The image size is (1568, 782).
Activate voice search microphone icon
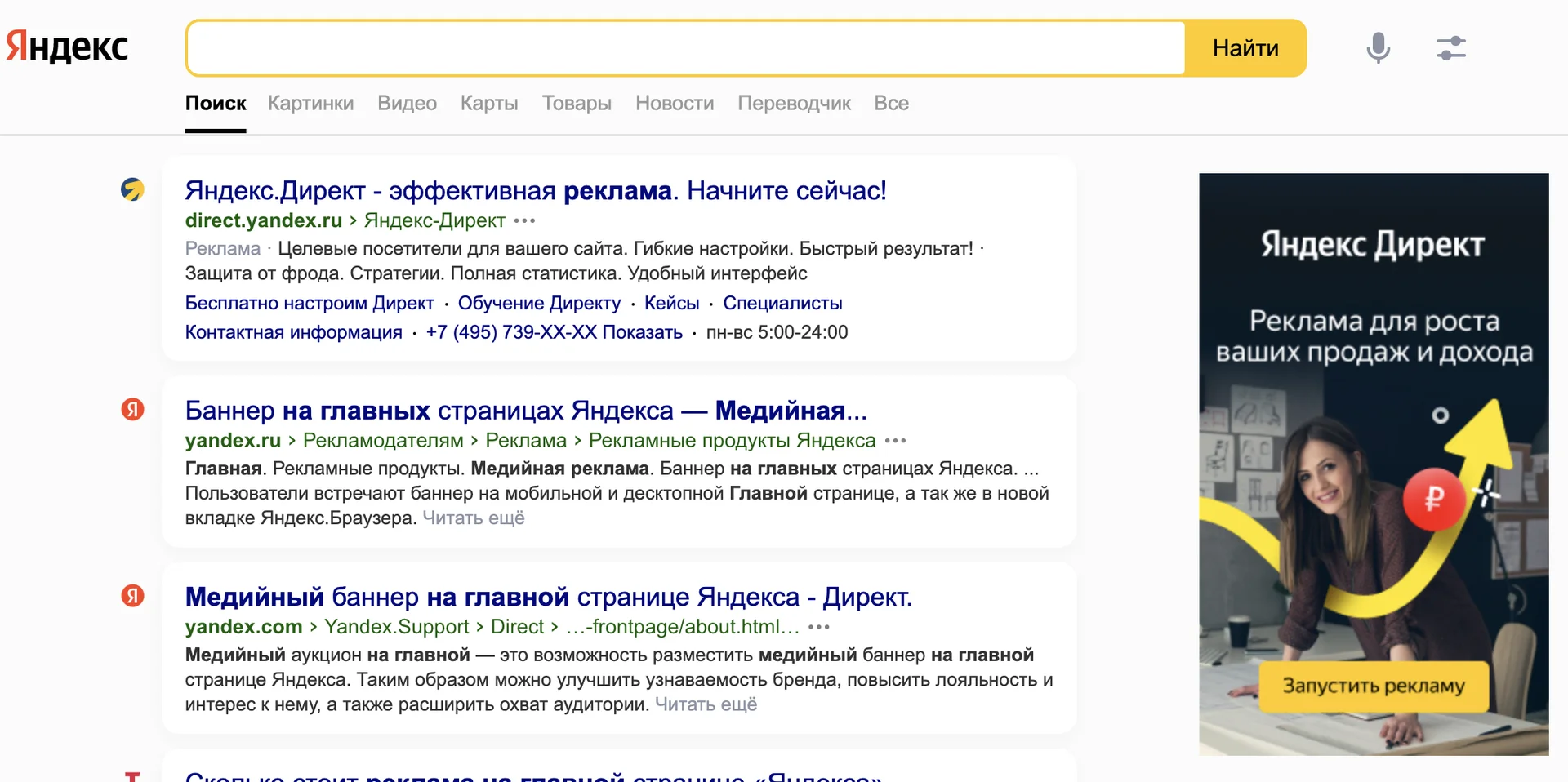click(1378, 48)
